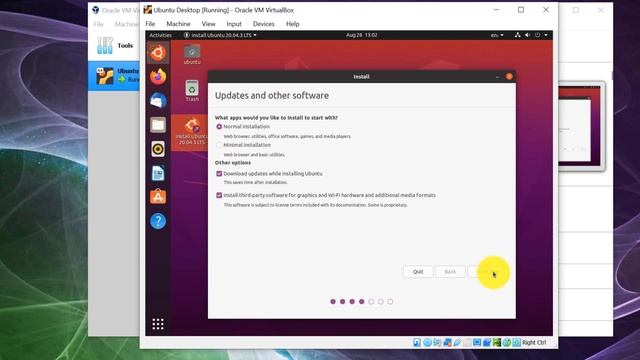Open File menu in VirtualBox Manager window

(98, 24)
